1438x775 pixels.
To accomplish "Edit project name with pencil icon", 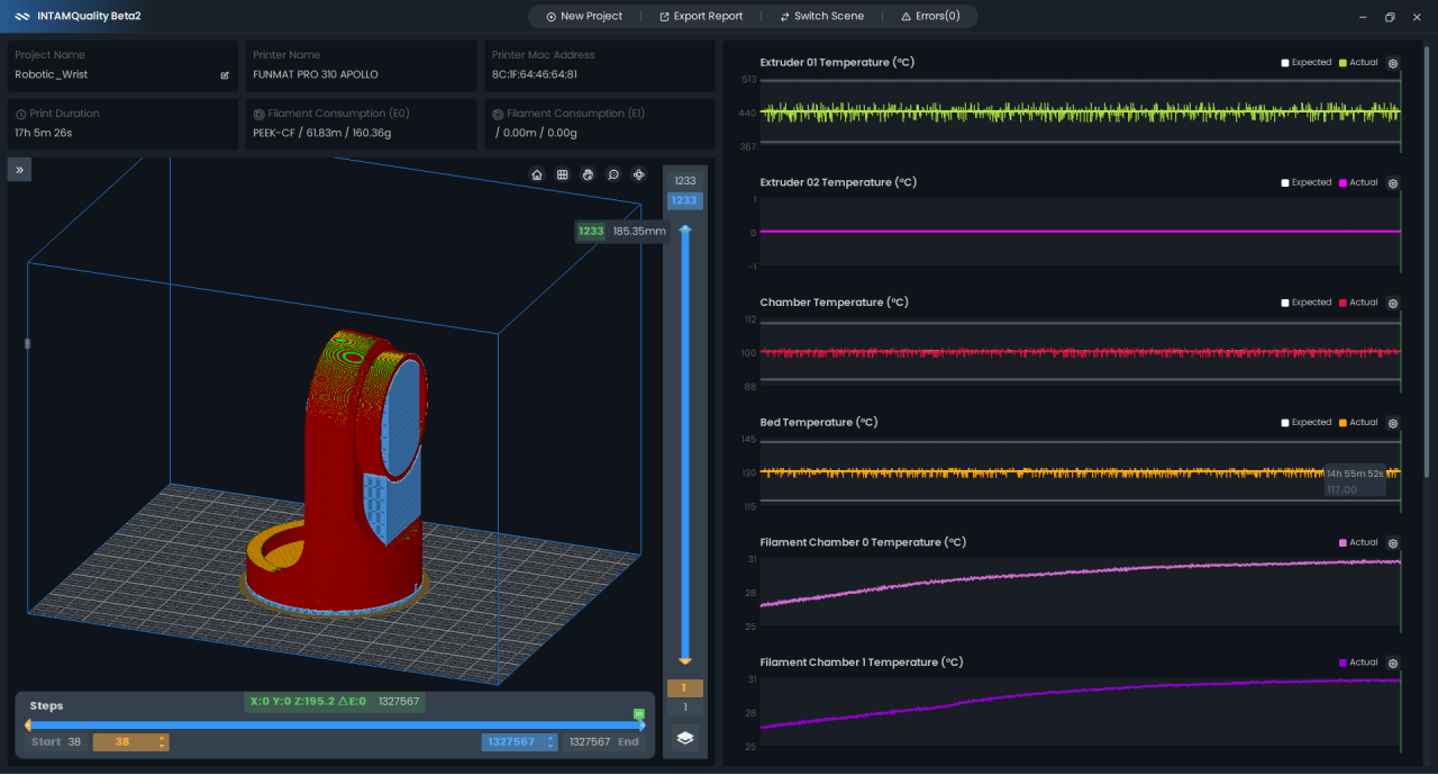I will (x=225, y=75).
